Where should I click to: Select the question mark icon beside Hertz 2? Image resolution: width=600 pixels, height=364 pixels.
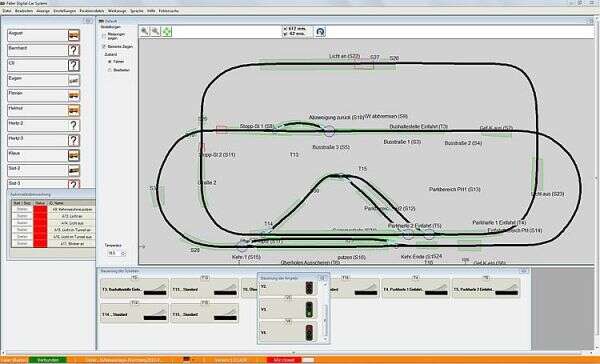point(74,125)
